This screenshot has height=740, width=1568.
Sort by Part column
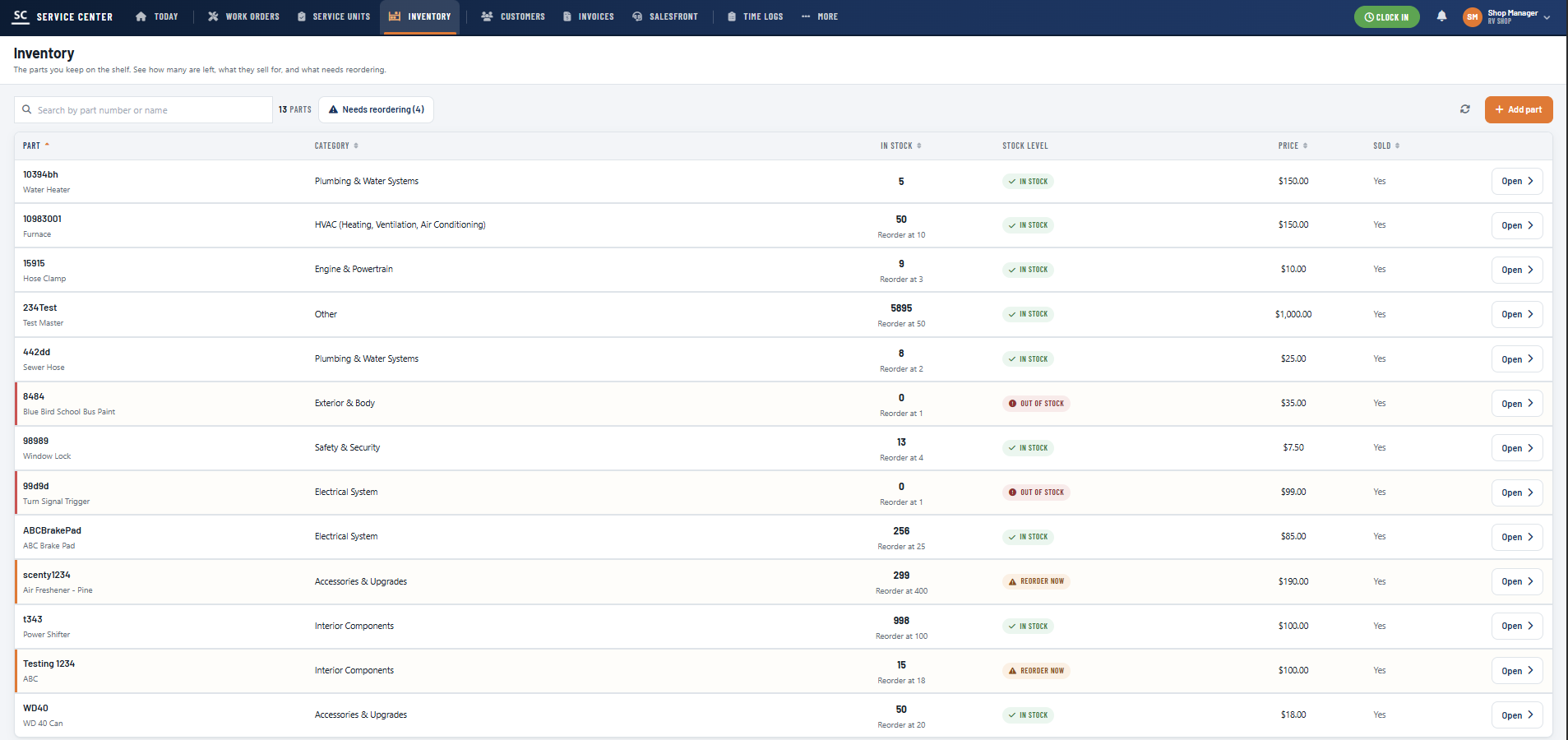coord(36,146)
